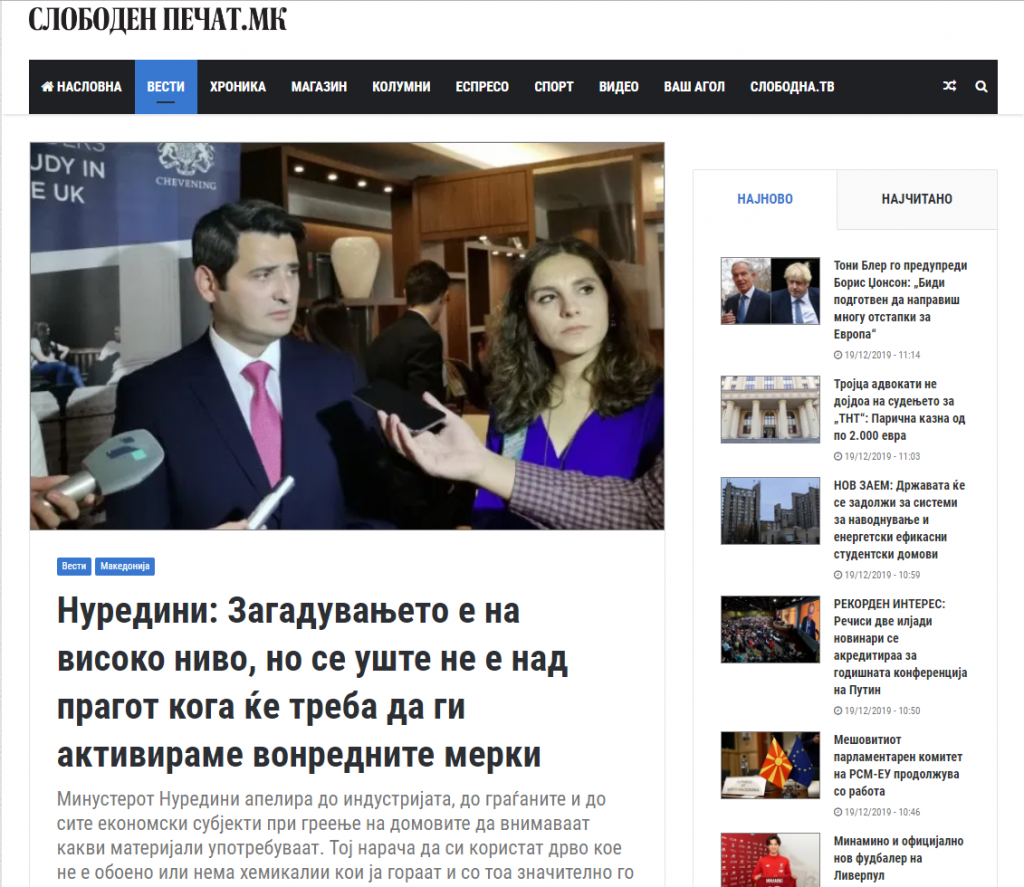
Task: Click the НАСЛОВНА home menu item
Action: tap(81, 87)
